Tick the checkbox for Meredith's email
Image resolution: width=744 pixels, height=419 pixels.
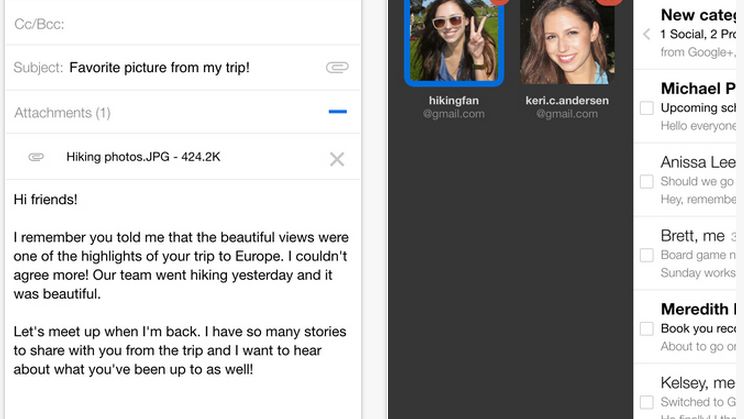[647, 328]
